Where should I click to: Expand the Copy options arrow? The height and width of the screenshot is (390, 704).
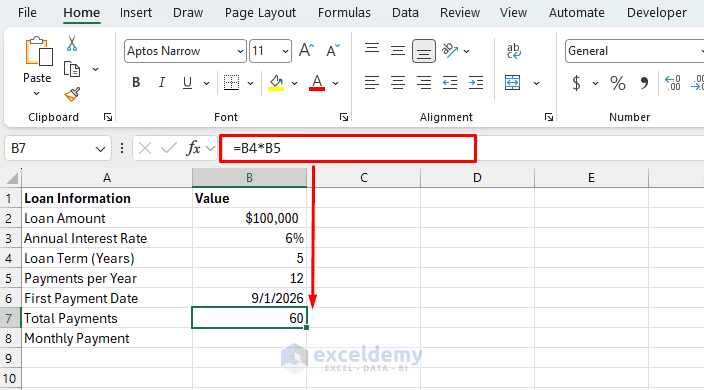click(x=95, y=69)
